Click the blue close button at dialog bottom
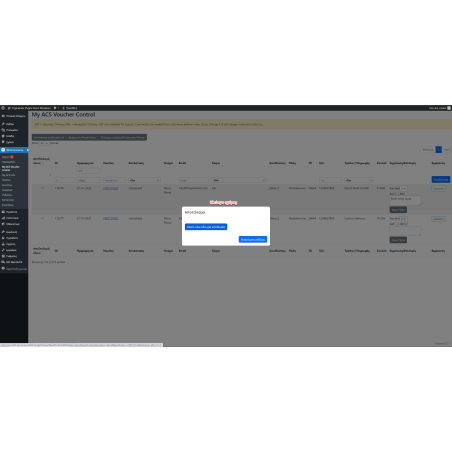 click(253, 239)
